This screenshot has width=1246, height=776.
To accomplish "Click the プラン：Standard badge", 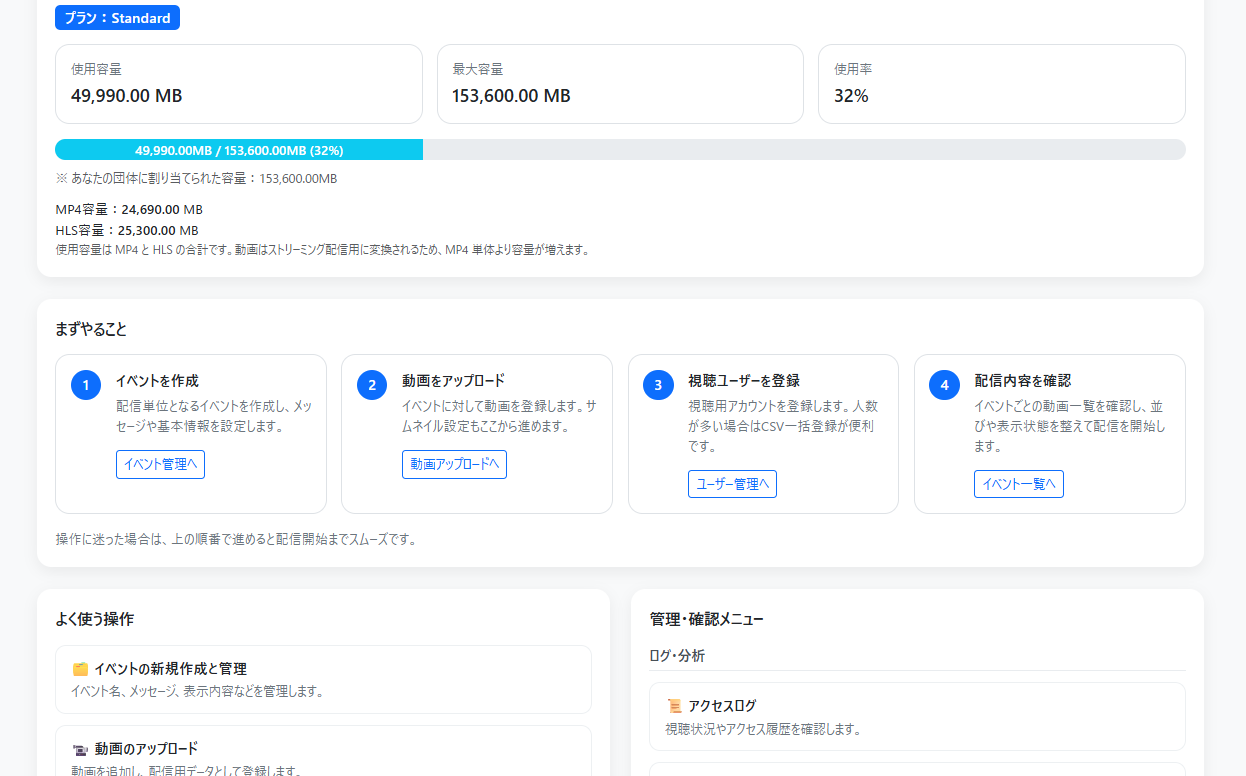I will (x=117, y=17).
